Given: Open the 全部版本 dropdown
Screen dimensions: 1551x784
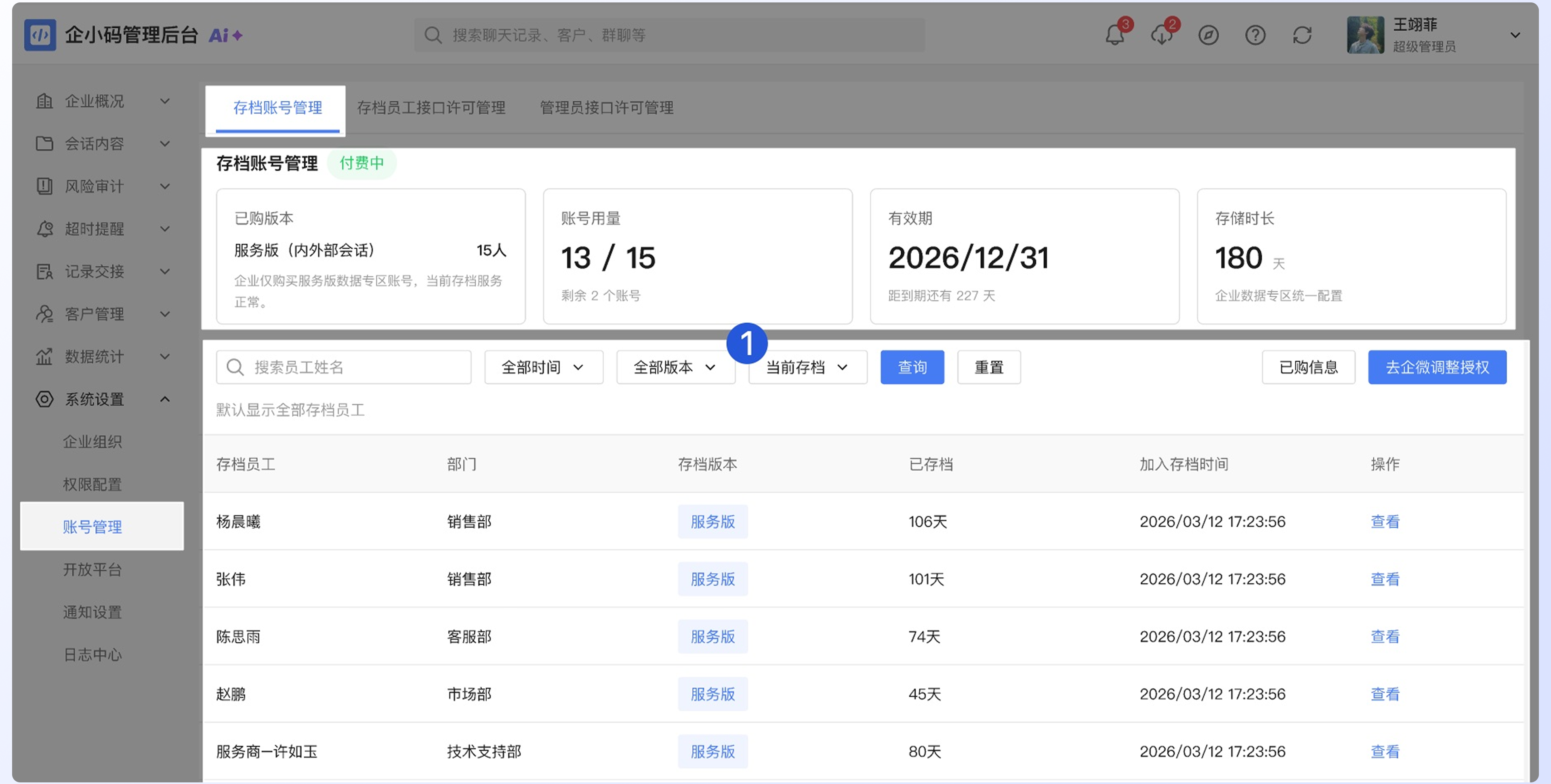Looking at the screenshot, I should [x=675, y=367].
